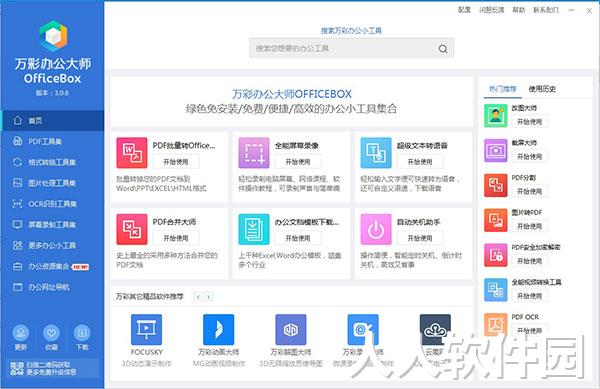Click 开始使用 under PDF合并大师
Viewport: 600px width, 389px height.
(176, 238)
